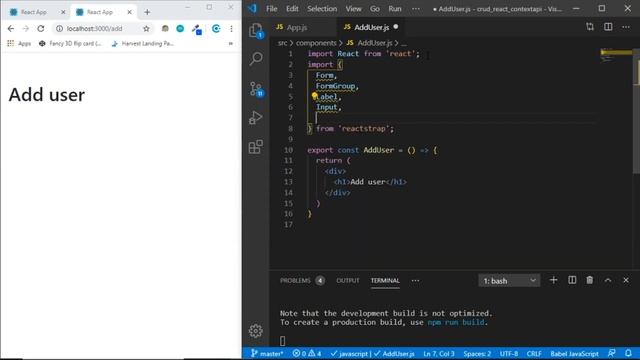Open Apps shortcut in bookmarks bar
Viewport: 640px width, 360px height.
[19, 43]
